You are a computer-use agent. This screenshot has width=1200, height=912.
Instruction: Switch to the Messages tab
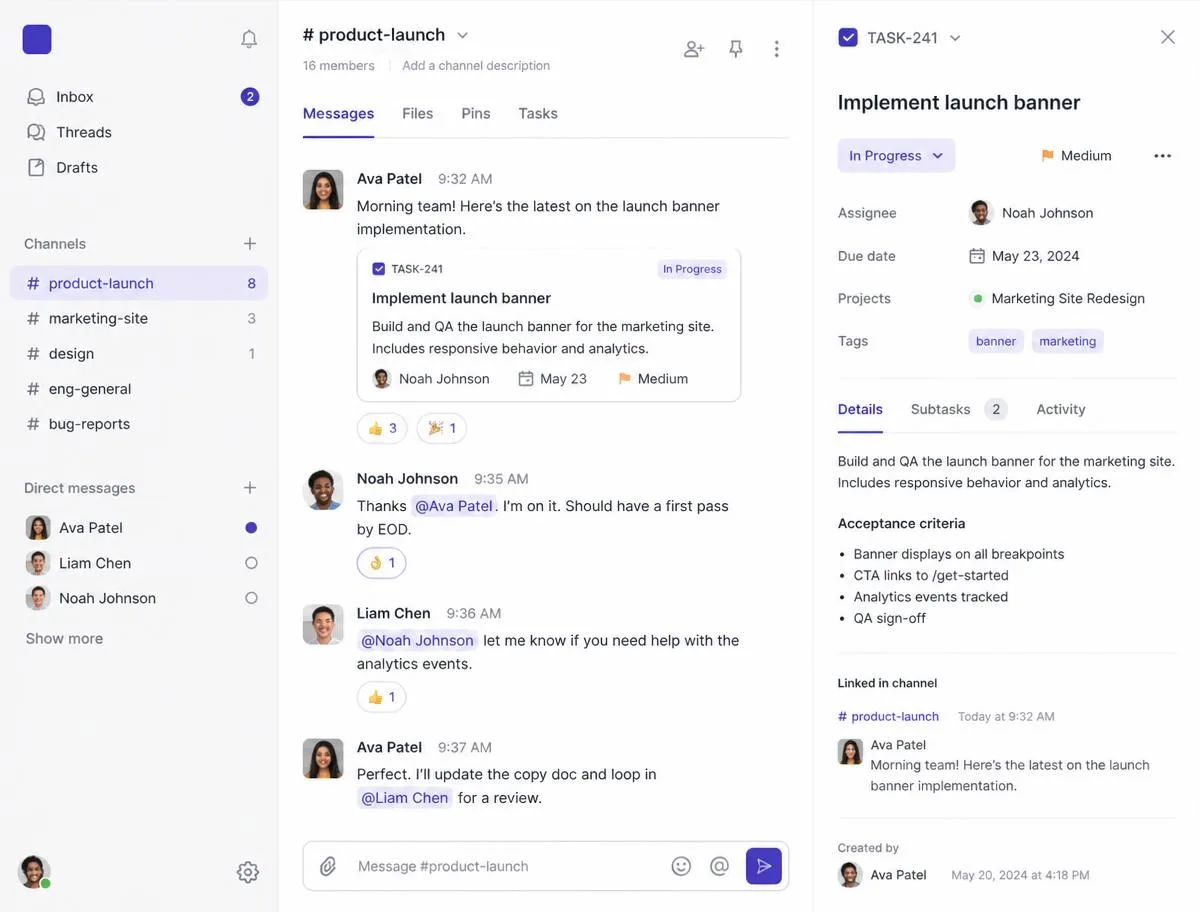pos(338,114)
